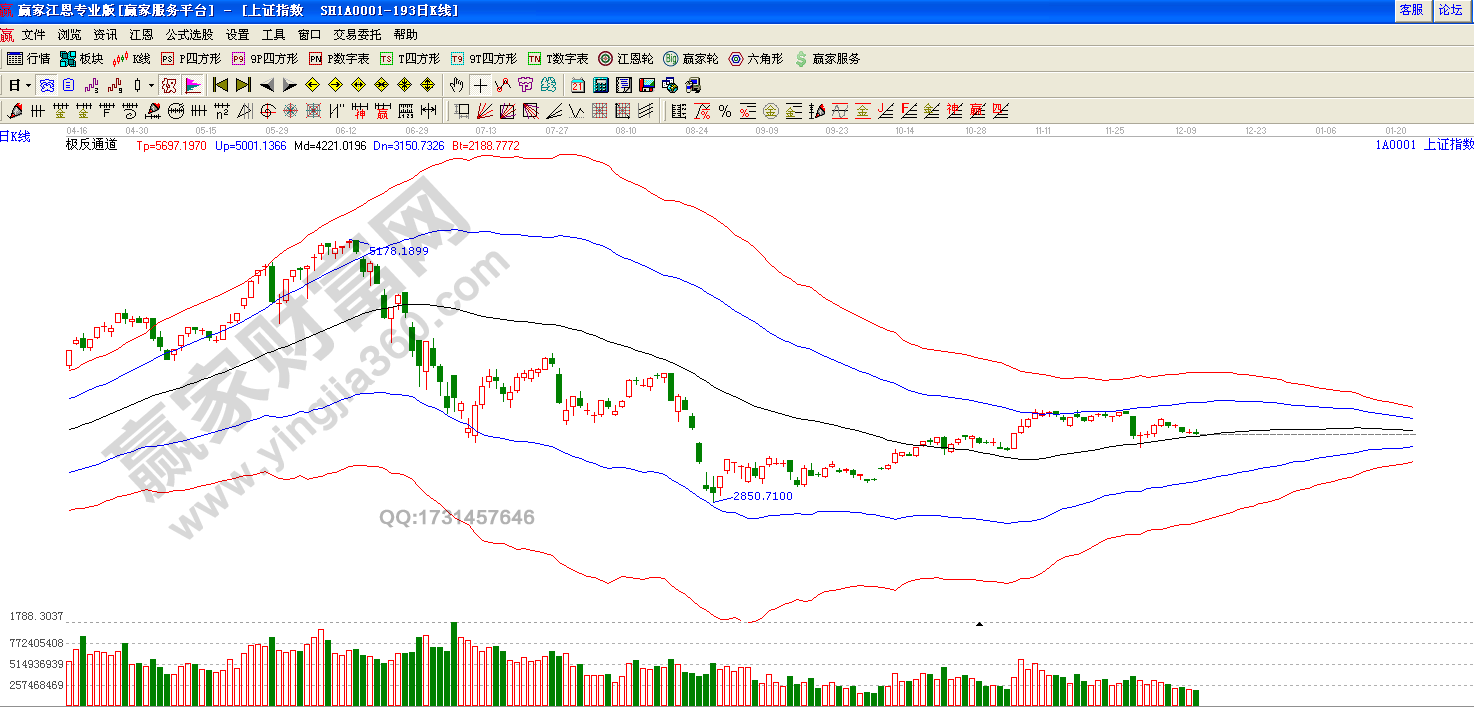Click the 论坛 forum button
This screenshot has width=1474, height=707.
click(x=1450, y=10)
